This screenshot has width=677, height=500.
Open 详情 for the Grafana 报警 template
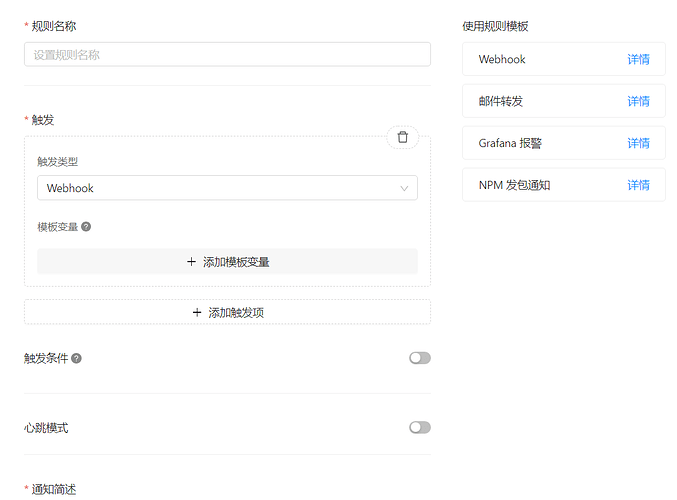point(638,143)
